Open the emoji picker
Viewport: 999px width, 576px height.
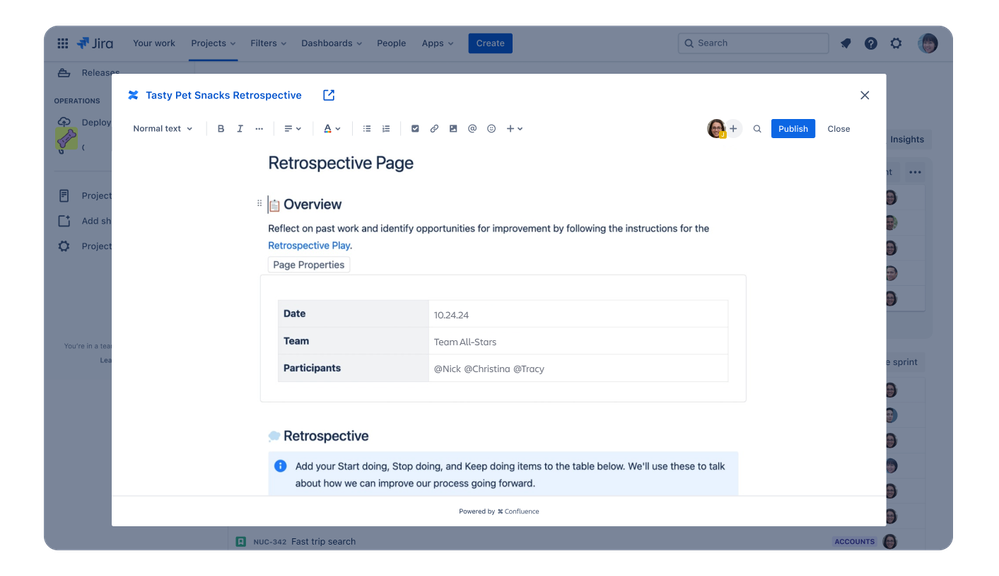[491, 128]
